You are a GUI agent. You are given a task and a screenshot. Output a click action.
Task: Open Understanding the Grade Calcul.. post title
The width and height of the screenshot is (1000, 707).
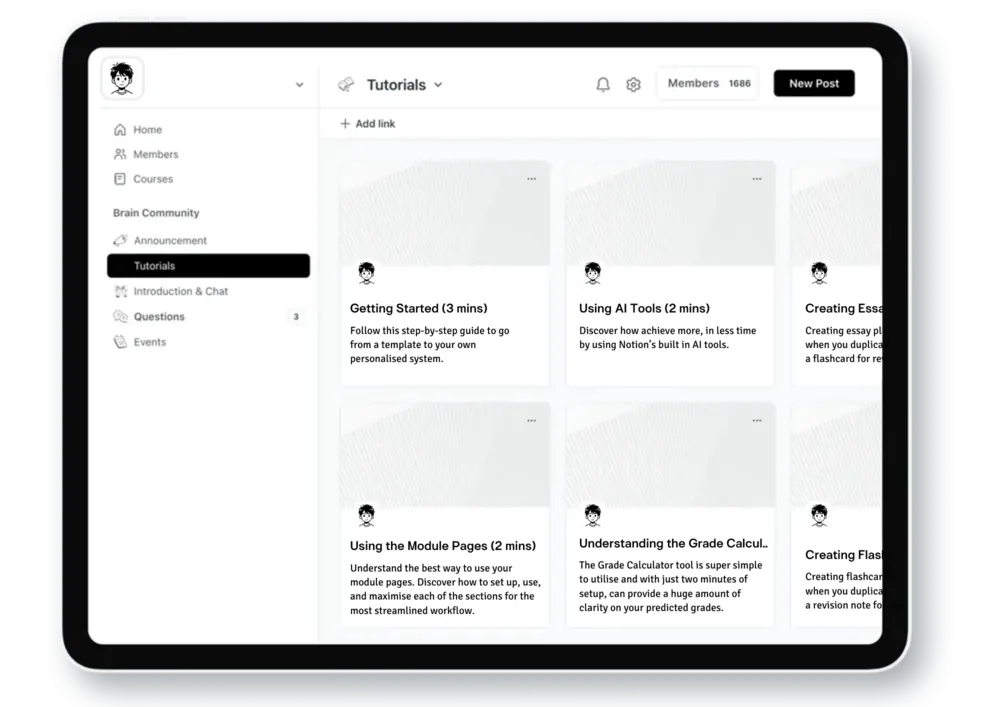673,543
